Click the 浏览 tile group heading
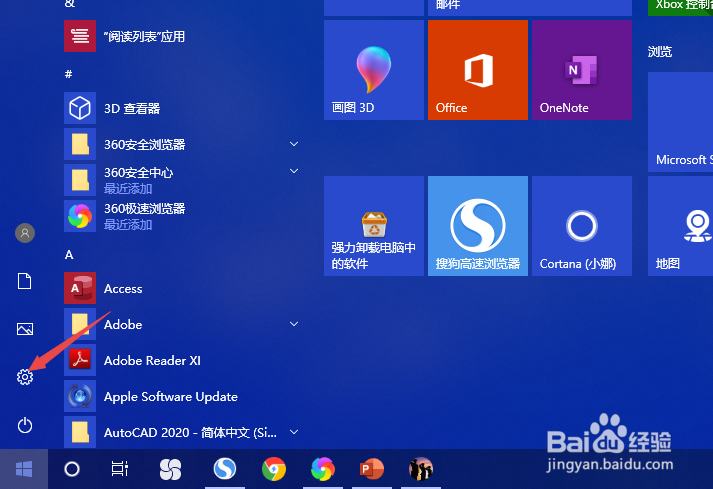This screenshot has height=489, width=713. coord(660,52)
